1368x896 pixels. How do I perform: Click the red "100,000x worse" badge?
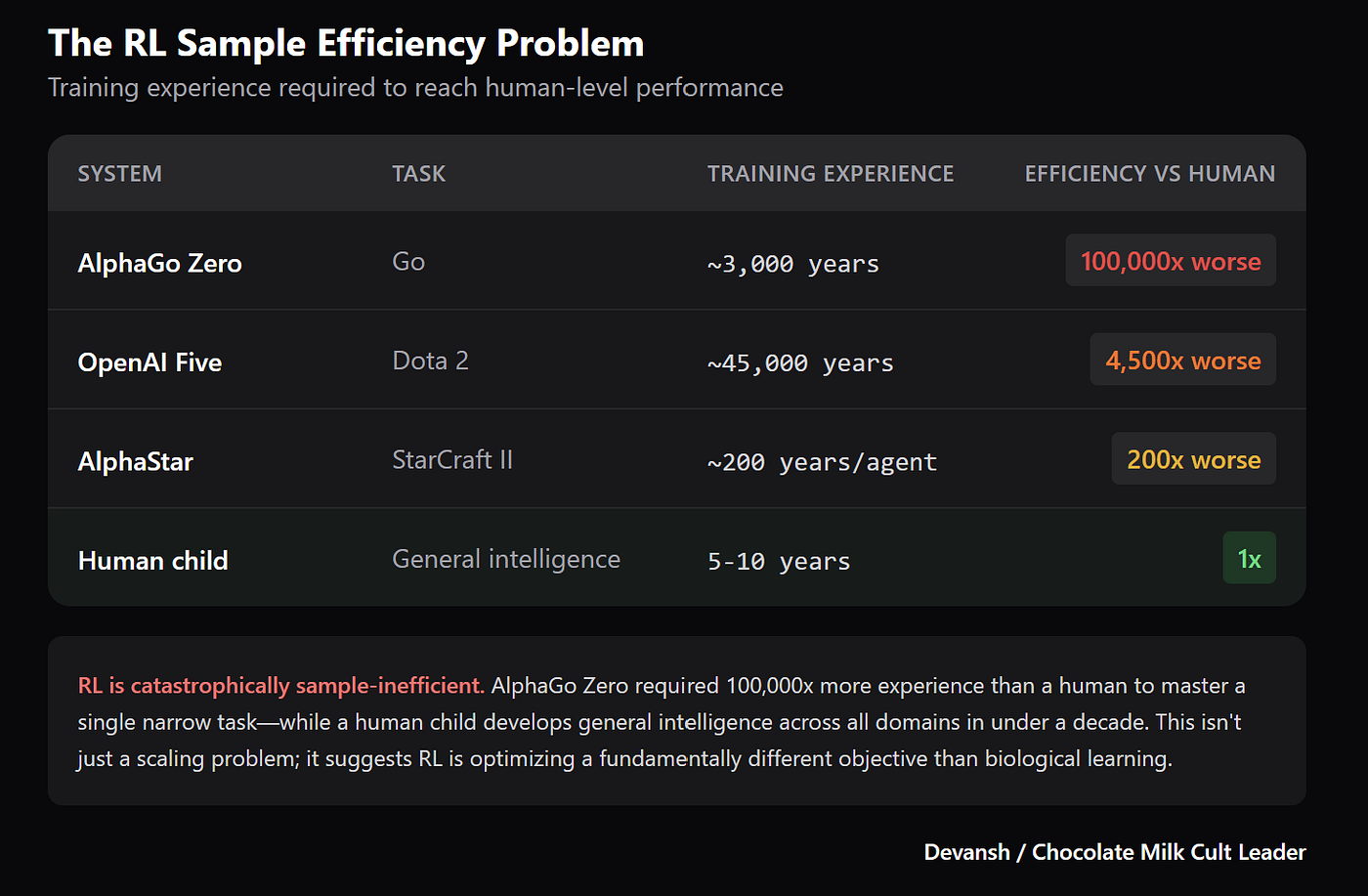click(1171, 261)
